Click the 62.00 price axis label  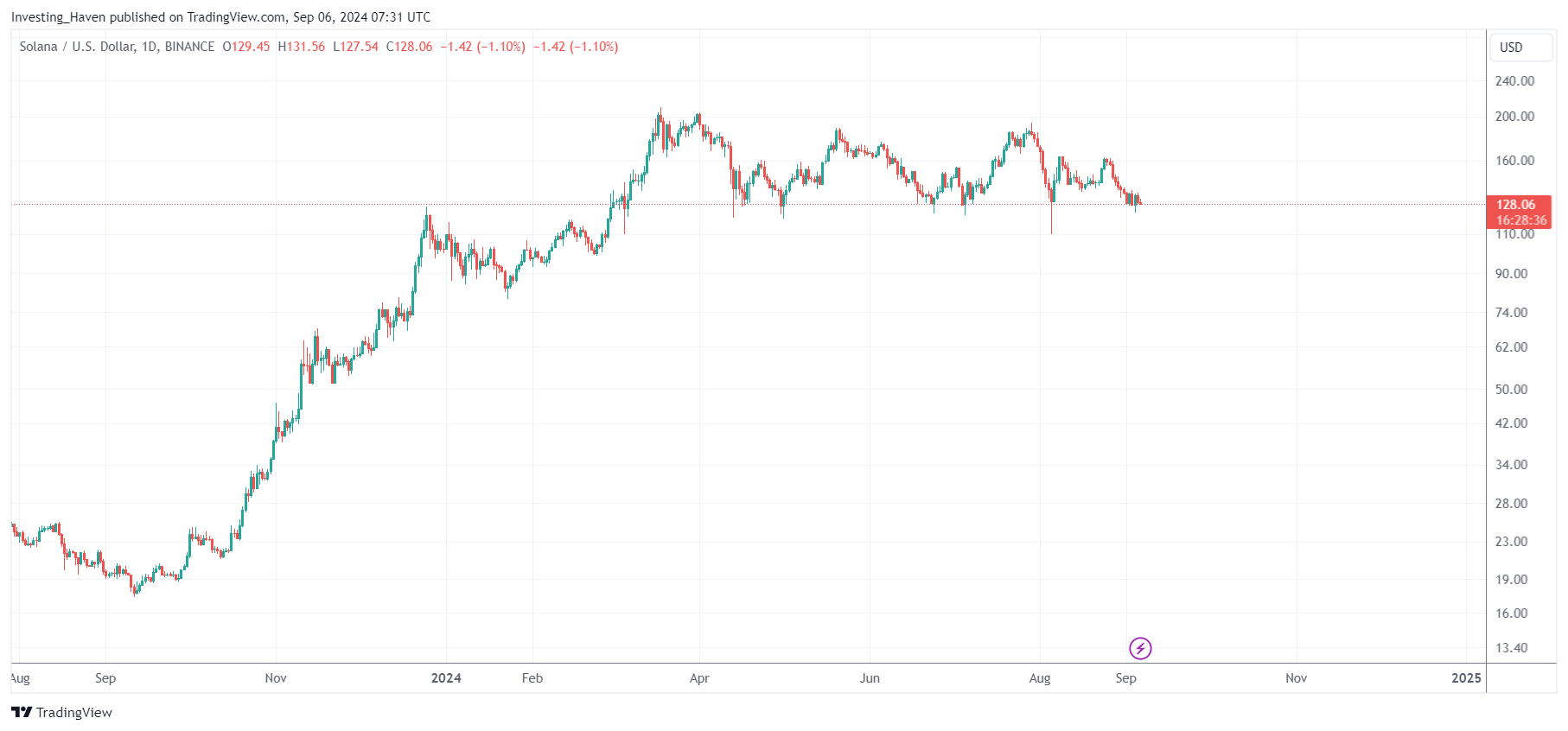click(x=1511, y=346)
